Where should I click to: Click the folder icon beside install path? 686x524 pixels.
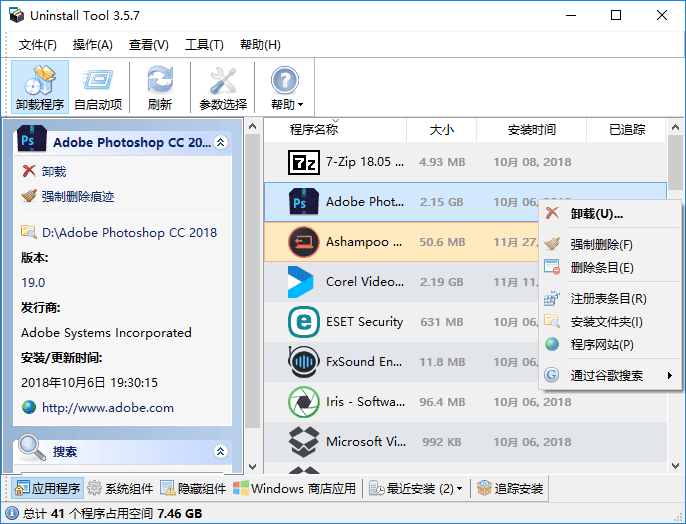click(29, 231)
